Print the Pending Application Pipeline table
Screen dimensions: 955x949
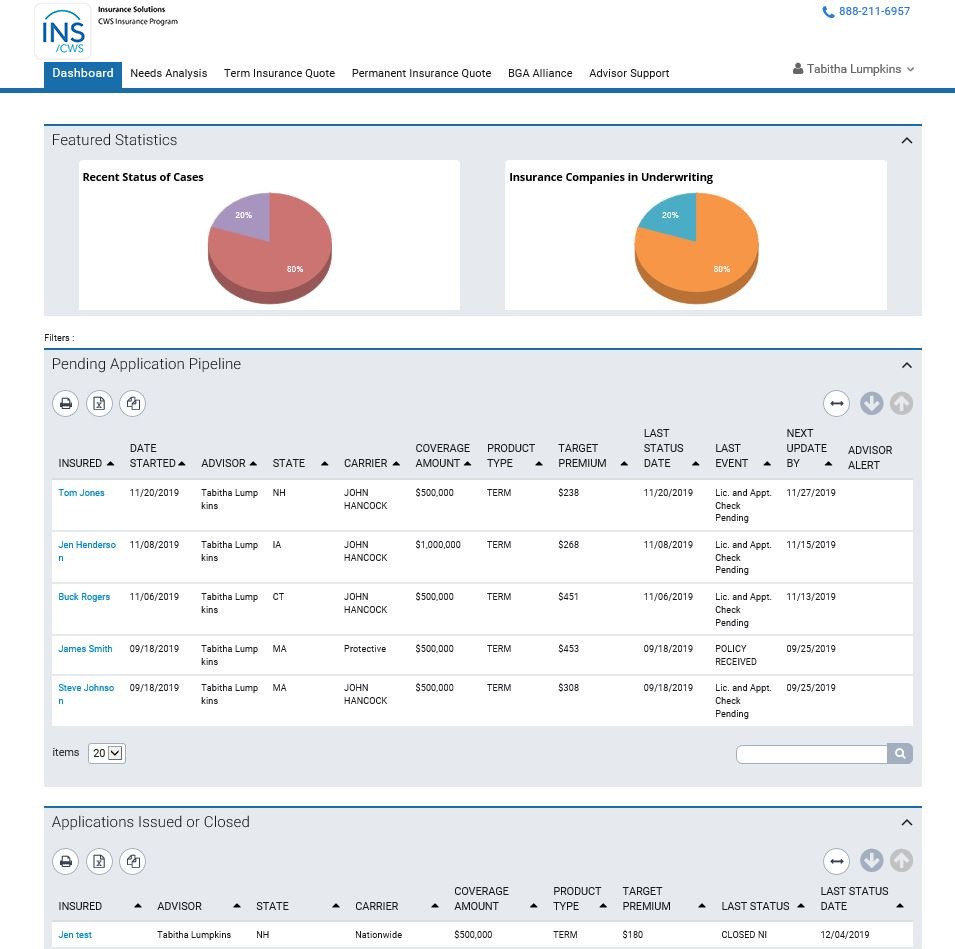coord(66,404)
